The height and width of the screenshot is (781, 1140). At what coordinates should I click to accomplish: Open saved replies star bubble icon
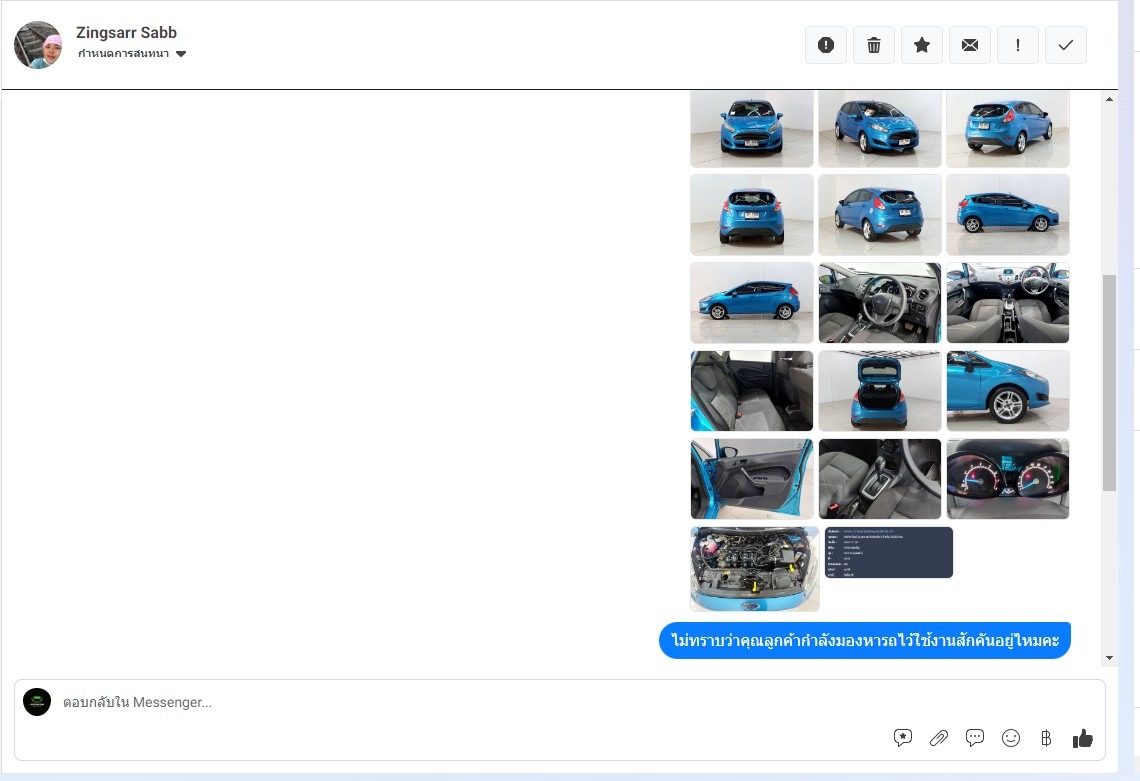point(903,738)
